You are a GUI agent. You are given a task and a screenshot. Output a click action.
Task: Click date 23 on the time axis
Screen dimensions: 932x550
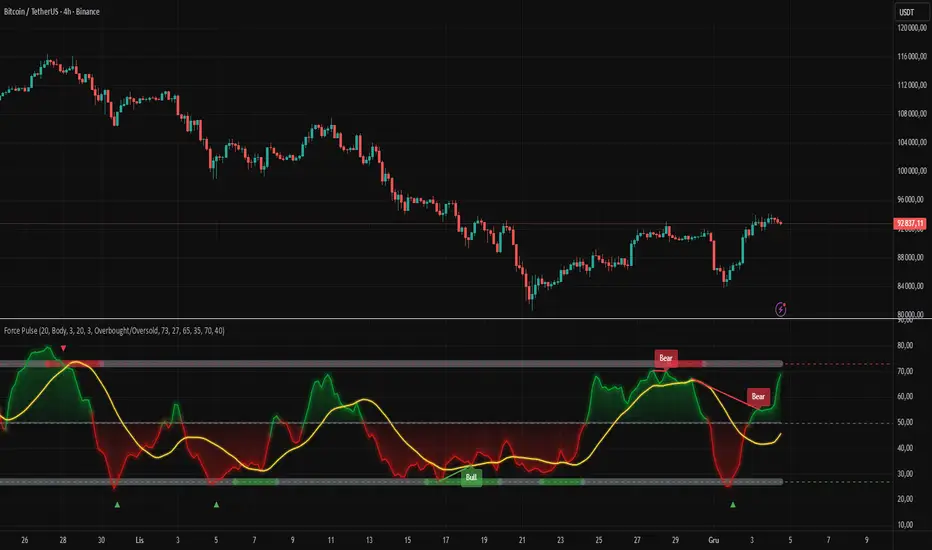[x=561, y=540]
